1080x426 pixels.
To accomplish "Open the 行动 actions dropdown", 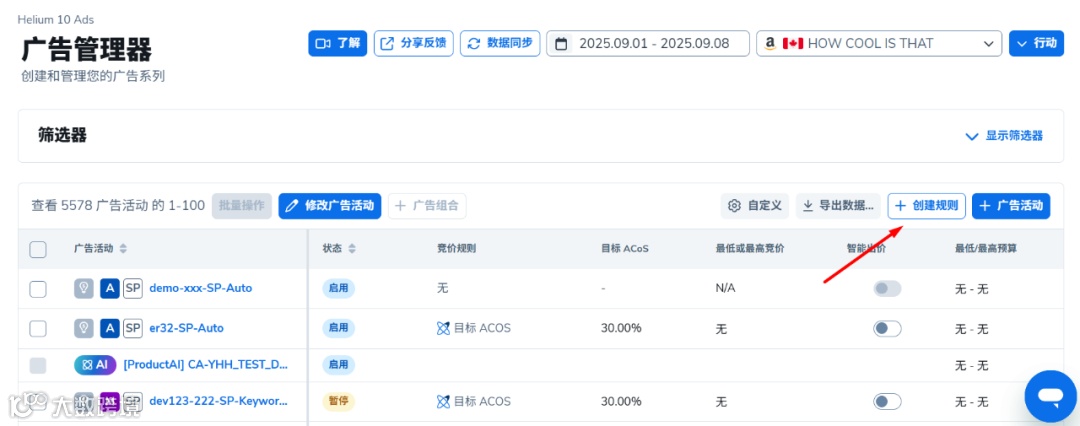I will tap(1037, 43).
